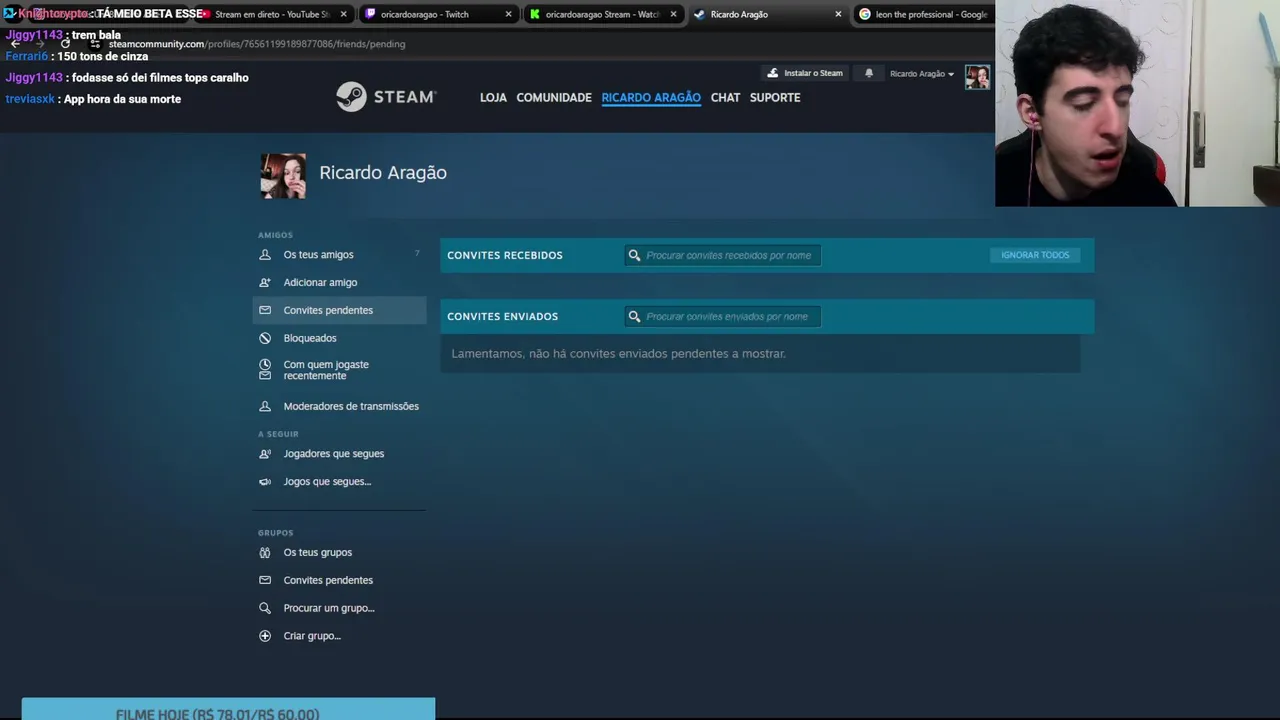Click the Instalar o Steam button
The image size is (1280, 720).
(x=805, y=73)
